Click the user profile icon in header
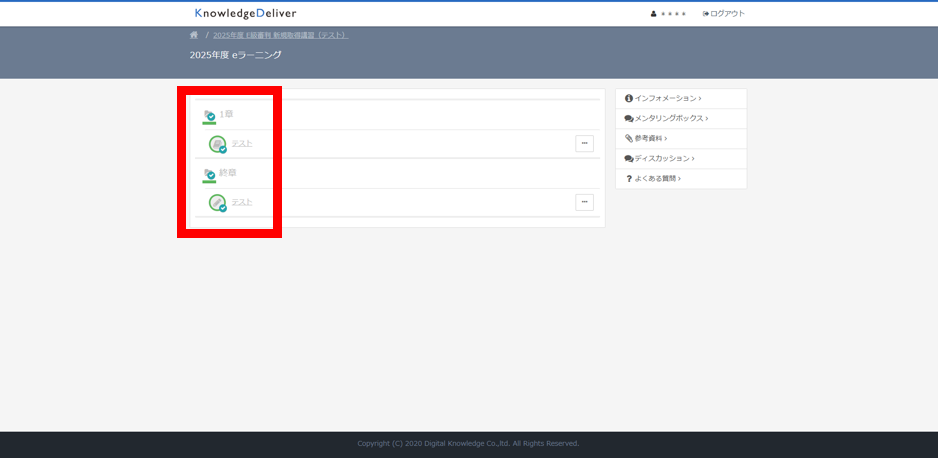Viewport: 938px width, 458px height. 654,14
